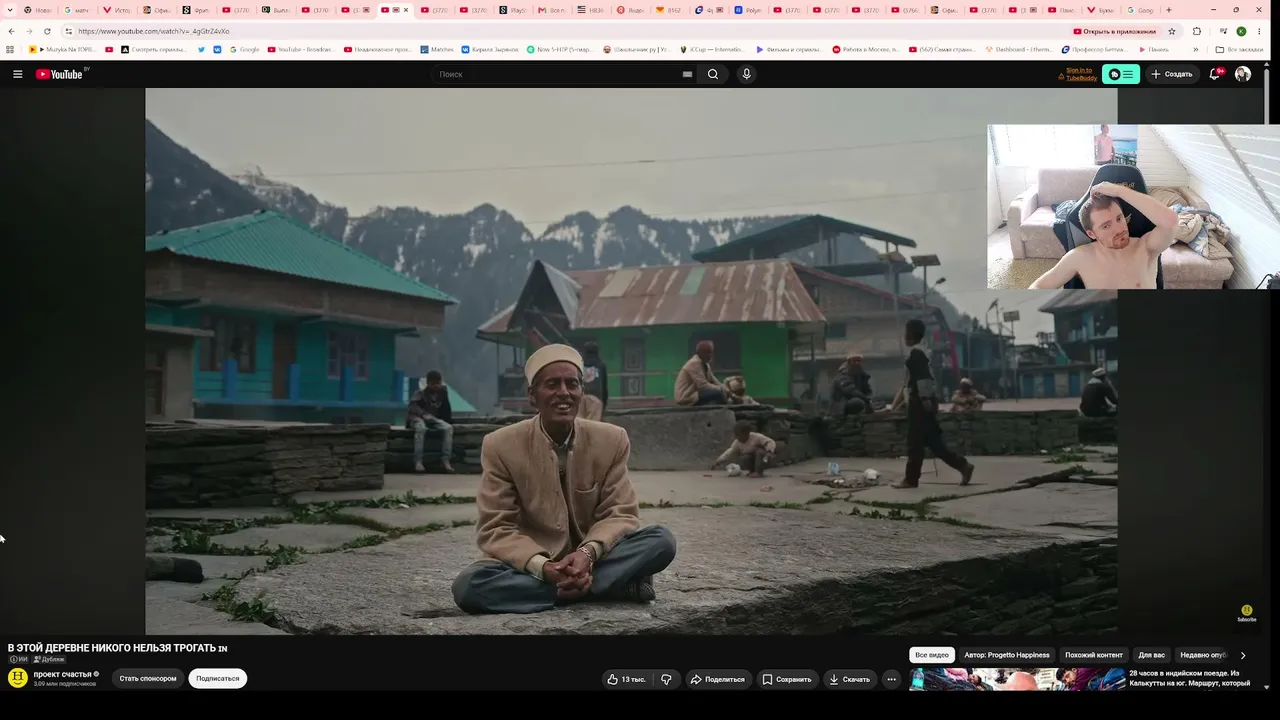Start voice search with the microphone
Screen dimensions: 1280x720
click(x=746, y=74)
